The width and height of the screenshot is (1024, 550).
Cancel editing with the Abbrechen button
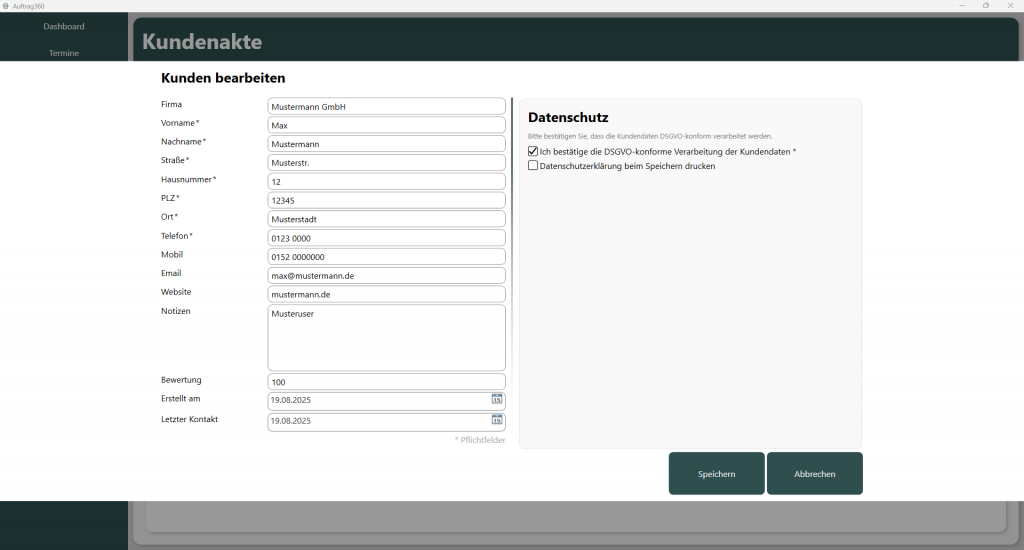point(814,474)
